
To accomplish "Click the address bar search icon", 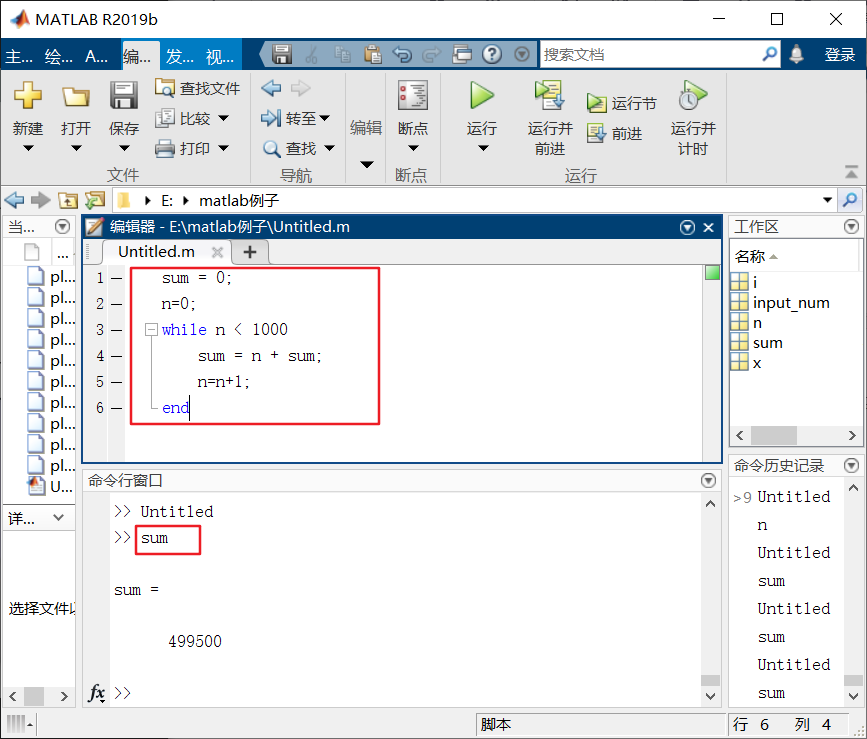I will (x=850, y=200).
